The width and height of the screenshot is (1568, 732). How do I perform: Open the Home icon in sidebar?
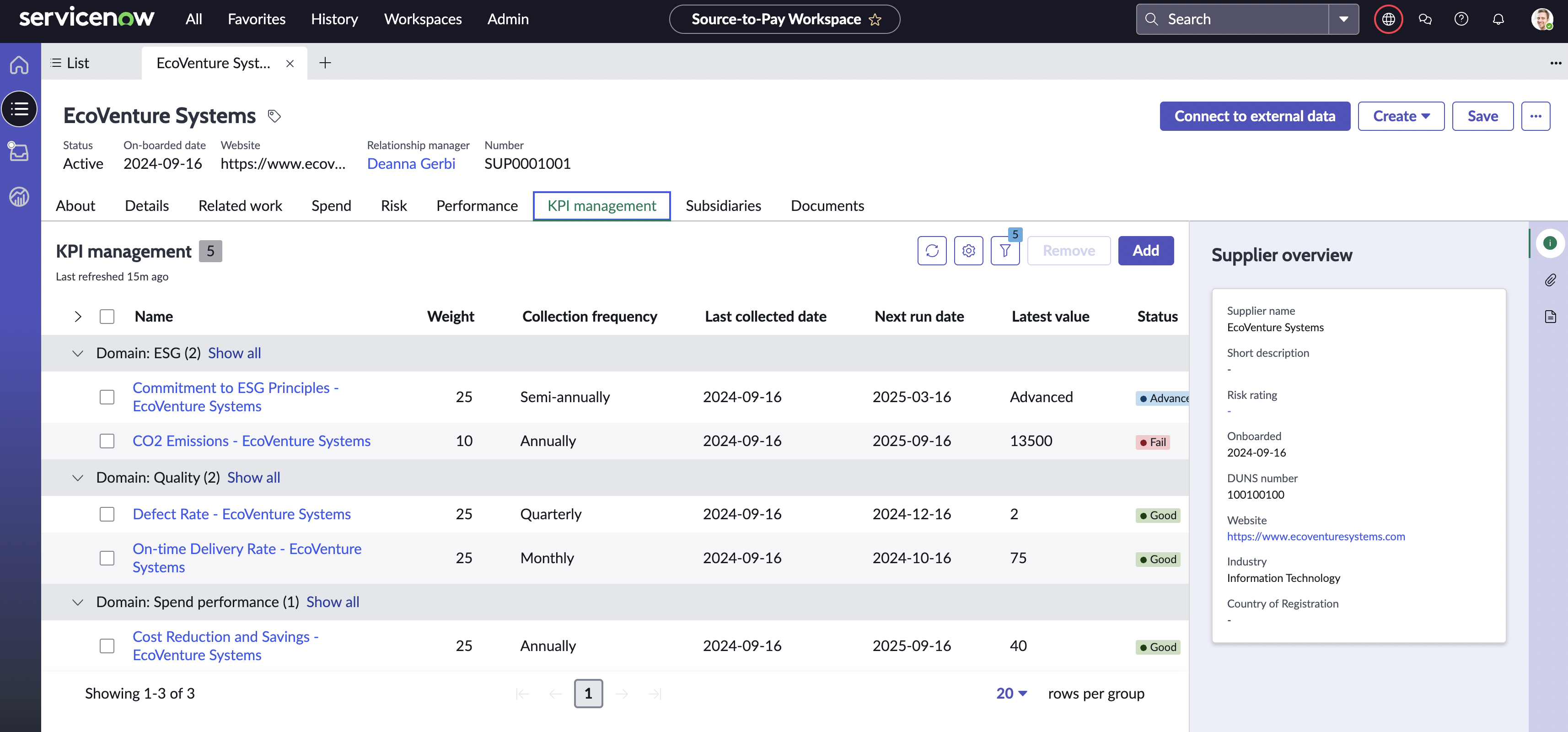point(20,65)
